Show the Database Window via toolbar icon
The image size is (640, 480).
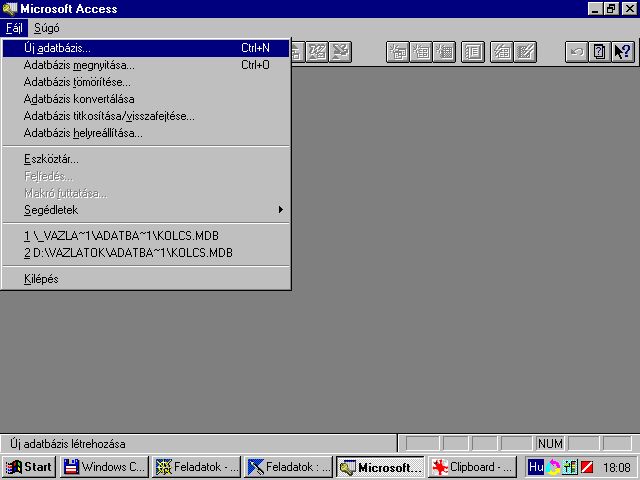click(473, 52)
